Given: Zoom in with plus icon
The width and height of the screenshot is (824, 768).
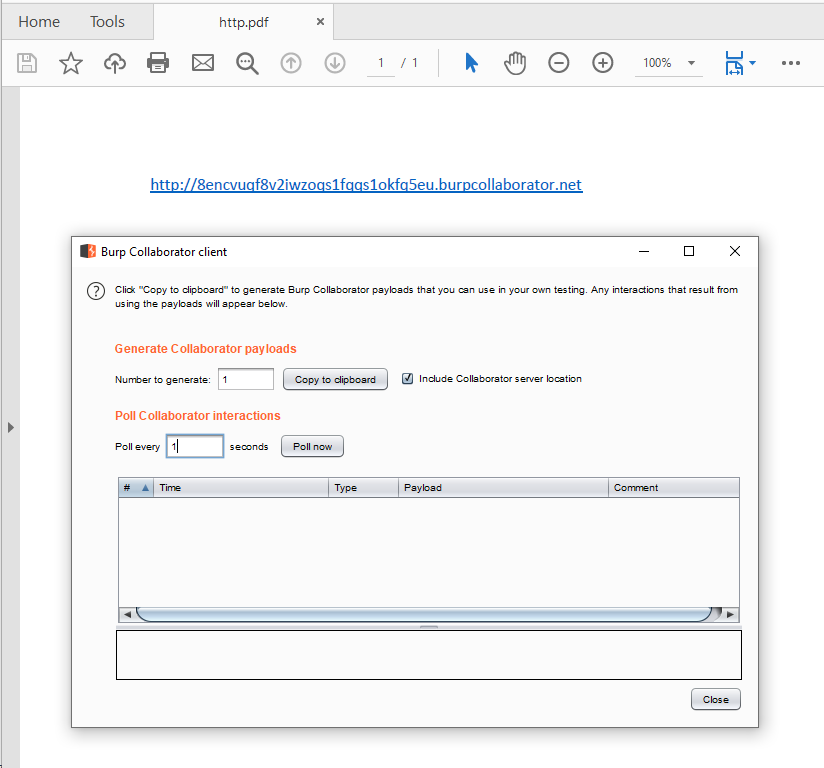Looking at the screenshot, I should pos(603,63).
